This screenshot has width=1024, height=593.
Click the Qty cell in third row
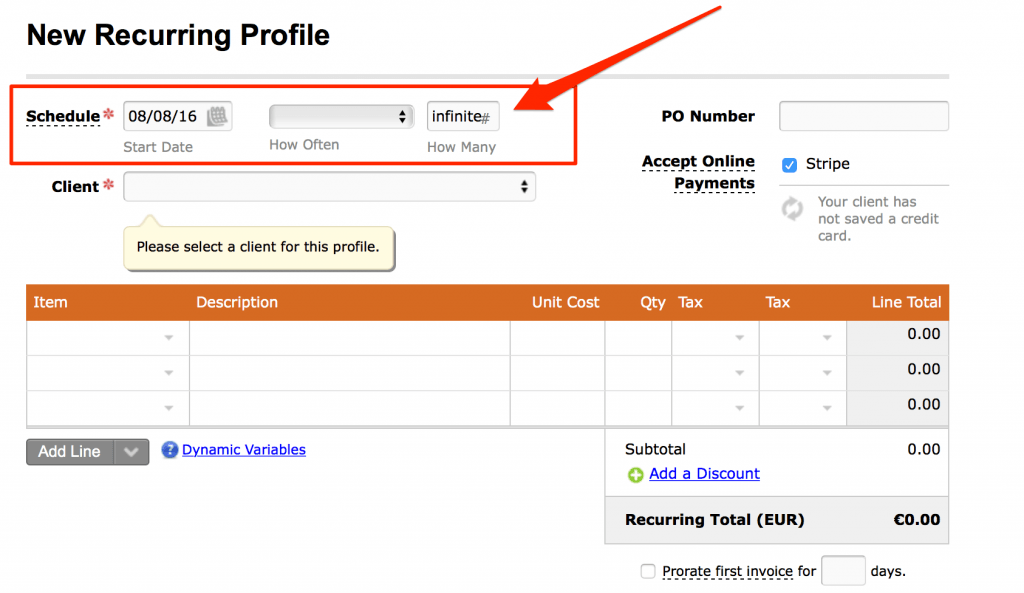point(639,408)
